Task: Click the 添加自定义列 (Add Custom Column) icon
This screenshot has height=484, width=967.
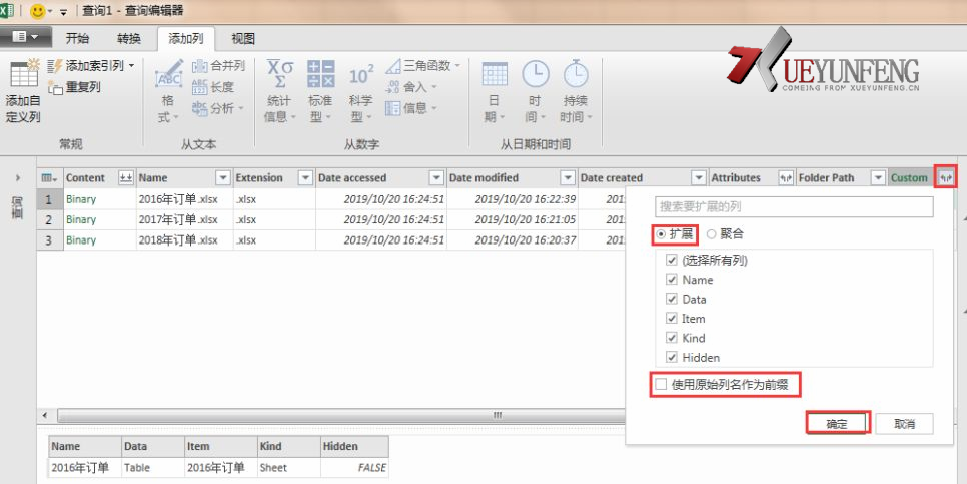Action: pyautogui.click(x=23, y=76)
